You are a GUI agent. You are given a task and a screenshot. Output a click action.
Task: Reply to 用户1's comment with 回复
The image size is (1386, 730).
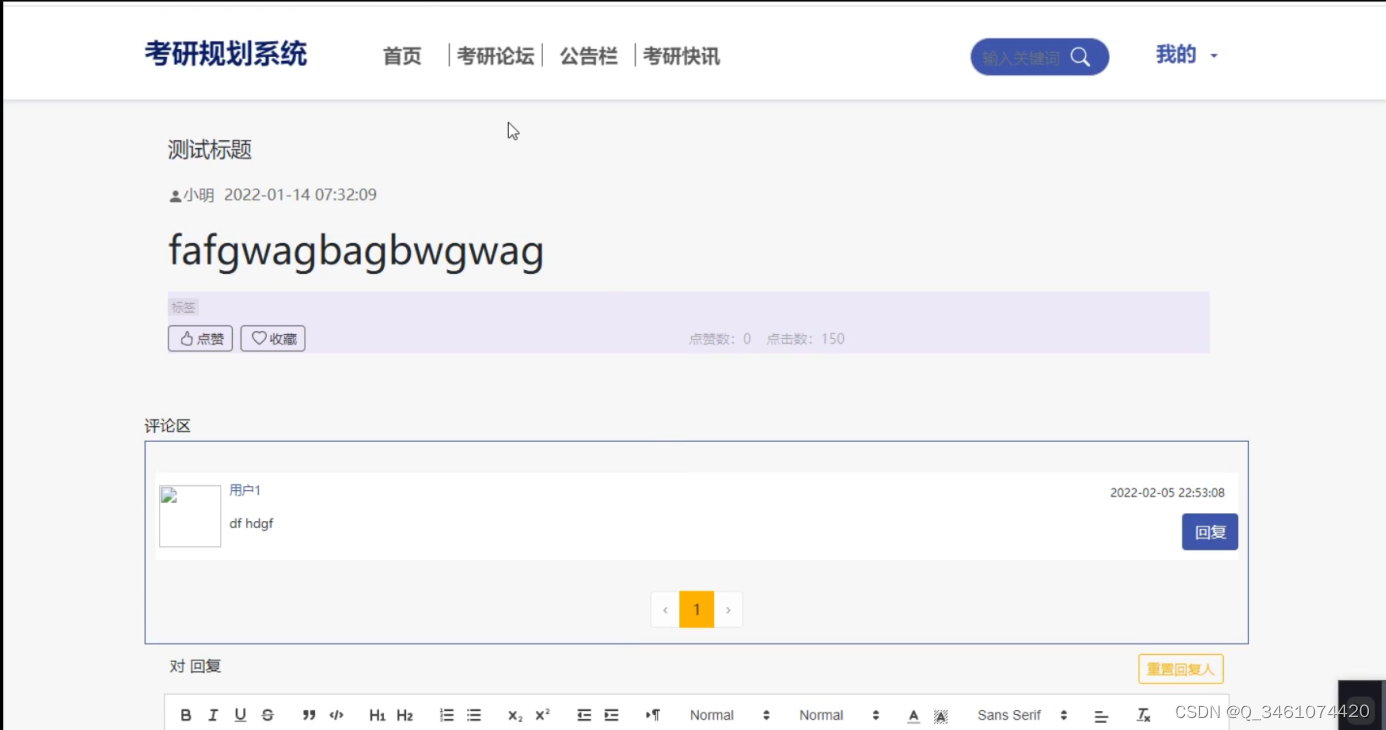pos(1210,532)
